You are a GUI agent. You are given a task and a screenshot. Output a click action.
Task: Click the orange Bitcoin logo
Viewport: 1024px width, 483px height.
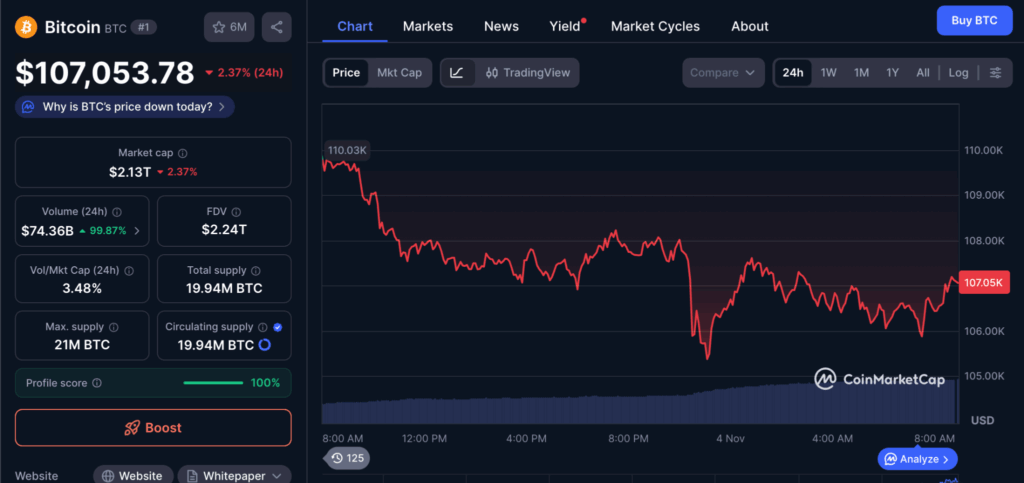coord(26,27)
